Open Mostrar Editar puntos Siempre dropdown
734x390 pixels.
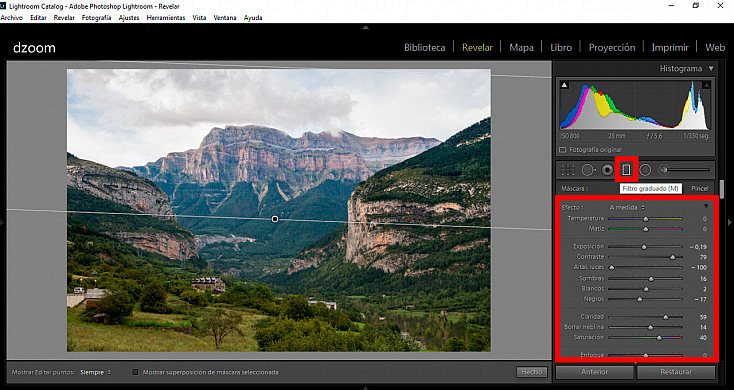coord(95,372)
